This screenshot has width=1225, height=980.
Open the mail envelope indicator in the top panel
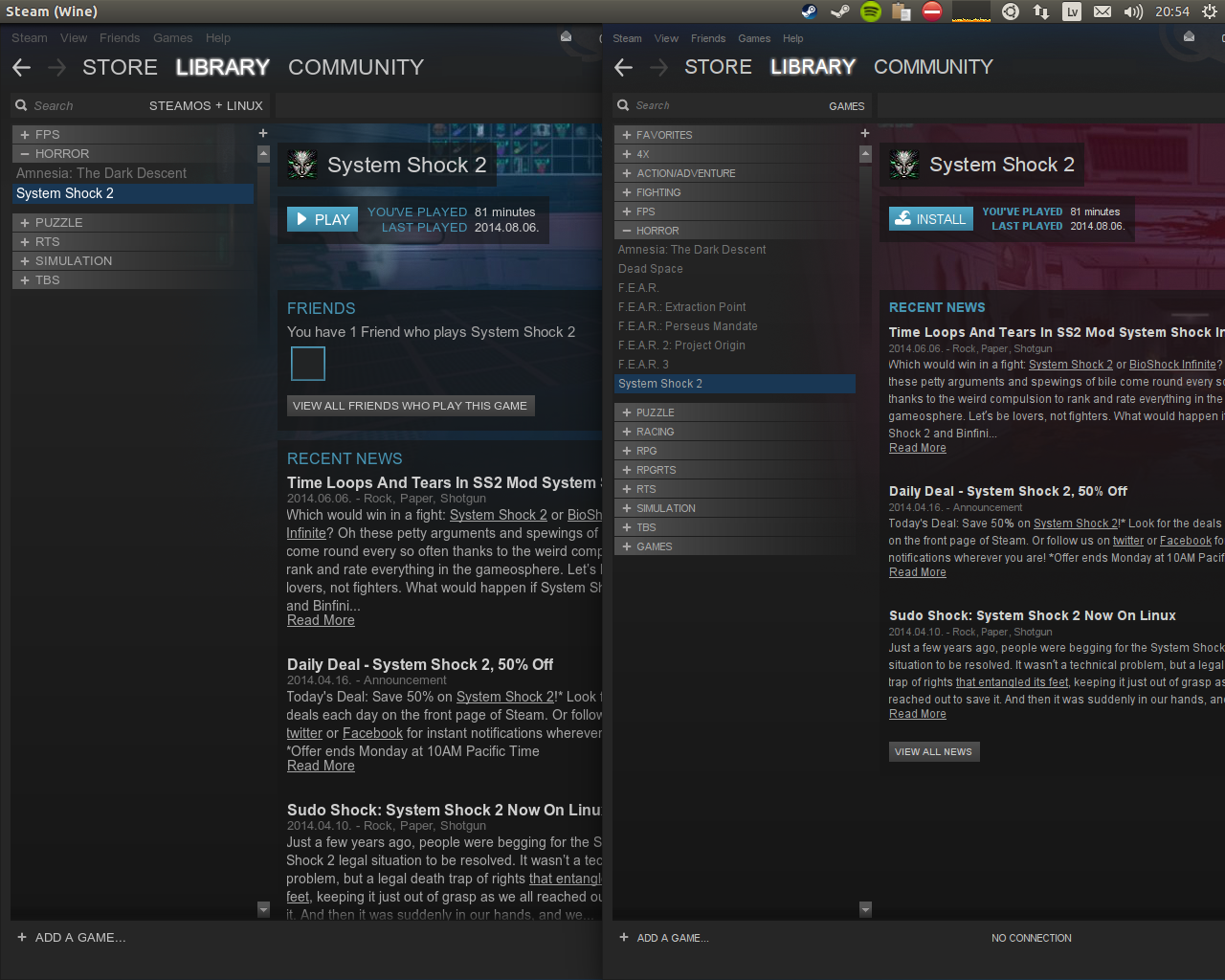[x=1102, y=11]
